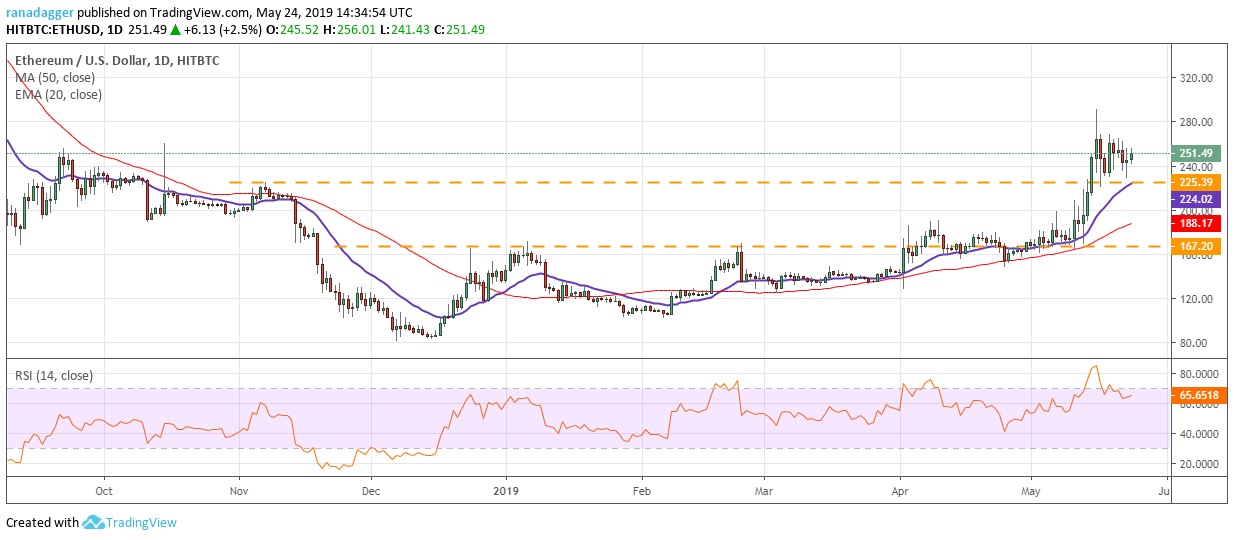Click the Dec date axis label

(371, 491)
